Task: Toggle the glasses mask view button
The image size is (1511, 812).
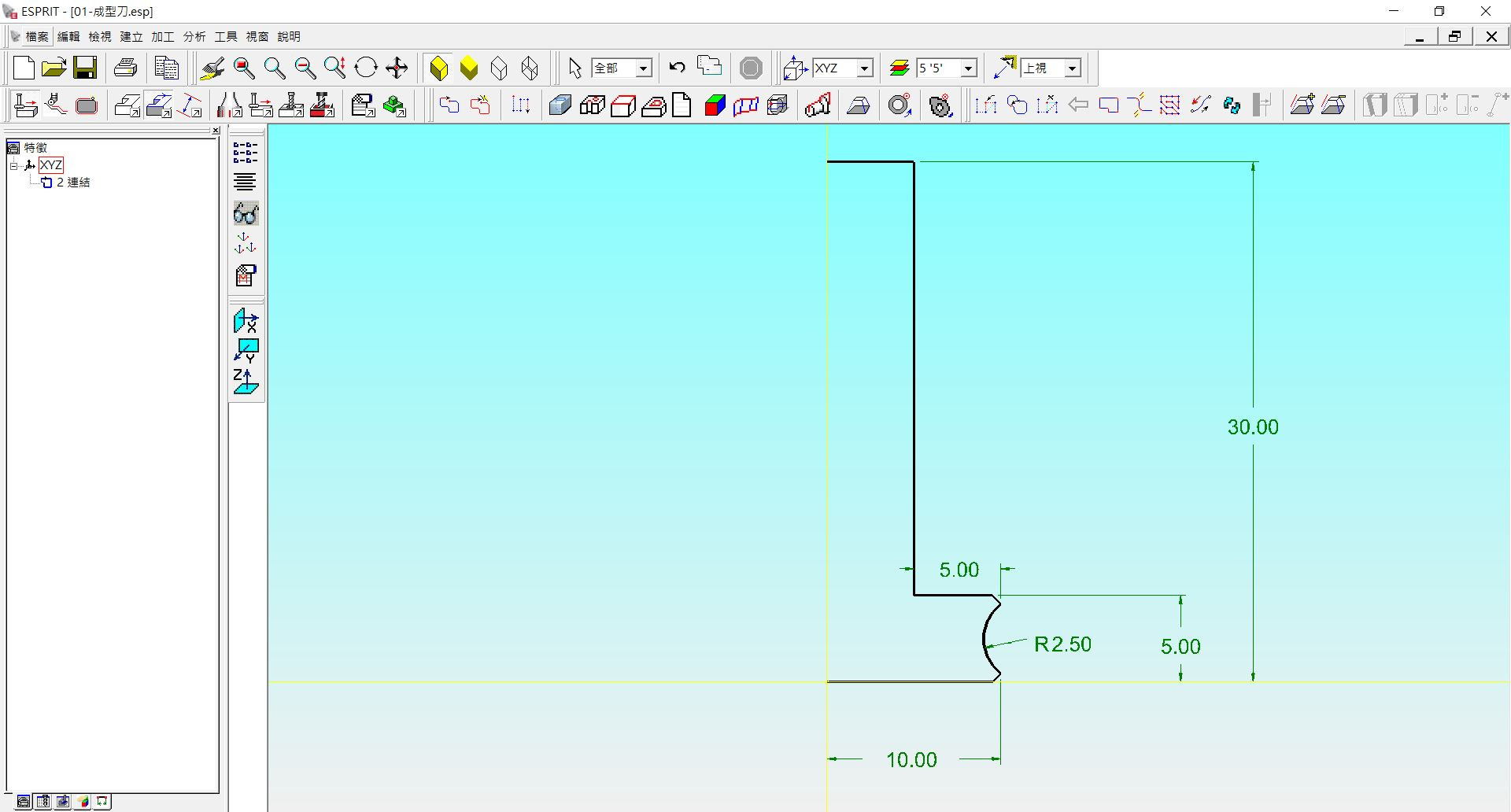Action: (x=246, y=214)
